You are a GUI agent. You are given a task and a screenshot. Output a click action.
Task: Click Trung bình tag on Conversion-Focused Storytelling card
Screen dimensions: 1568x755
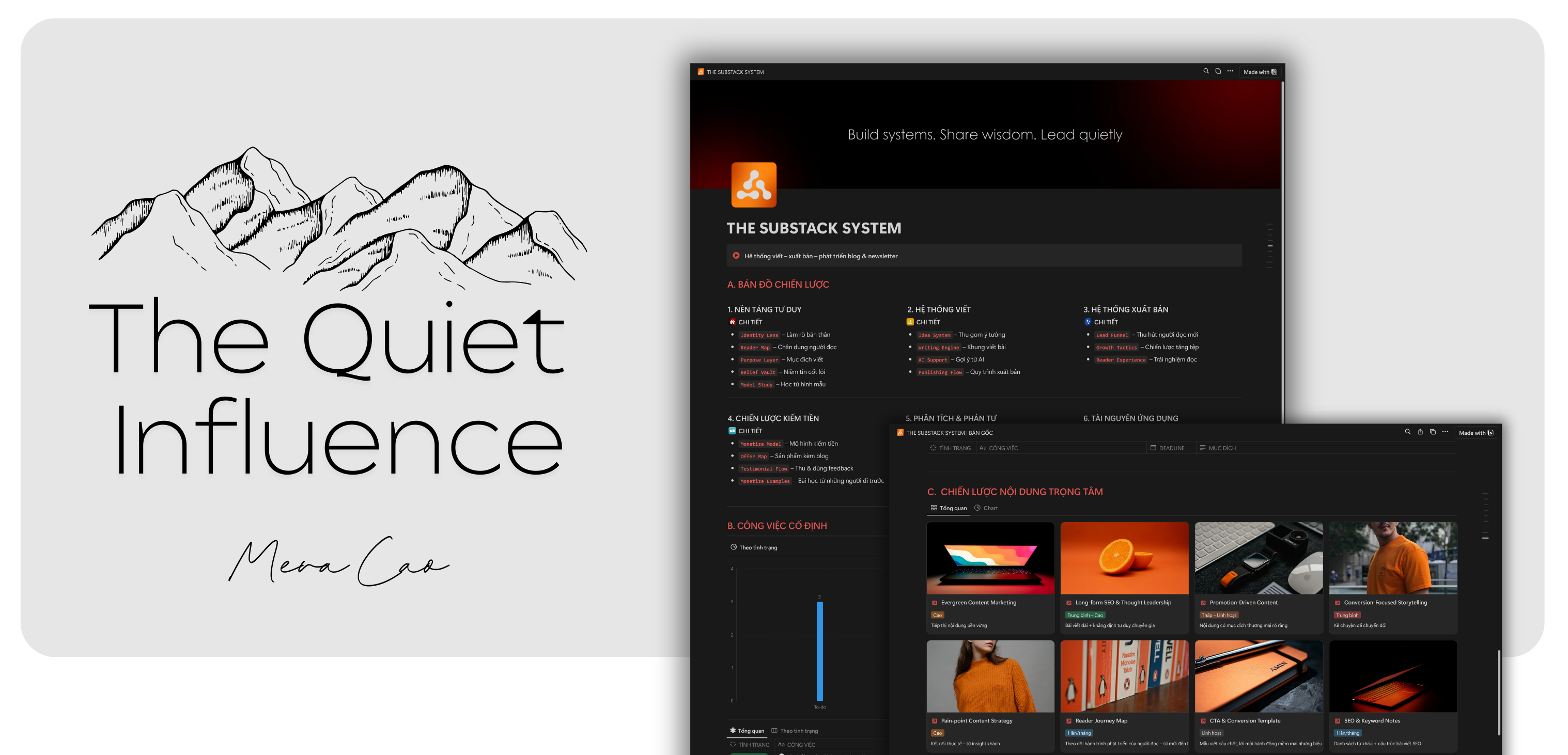tap(1347, 615)
